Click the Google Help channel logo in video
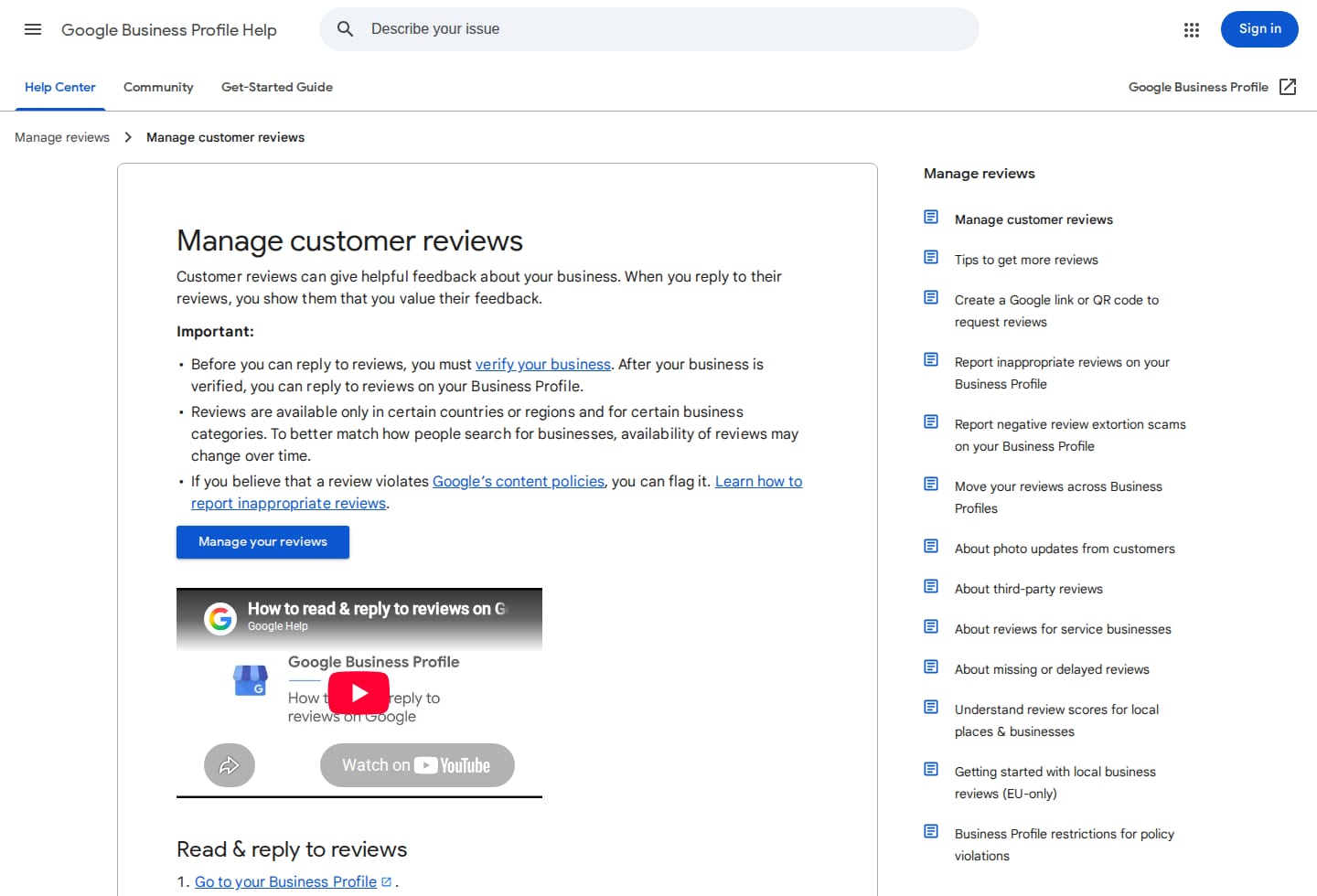Image resolution: width=1317 pixels, height=896 pixels. tap(220, 618)
